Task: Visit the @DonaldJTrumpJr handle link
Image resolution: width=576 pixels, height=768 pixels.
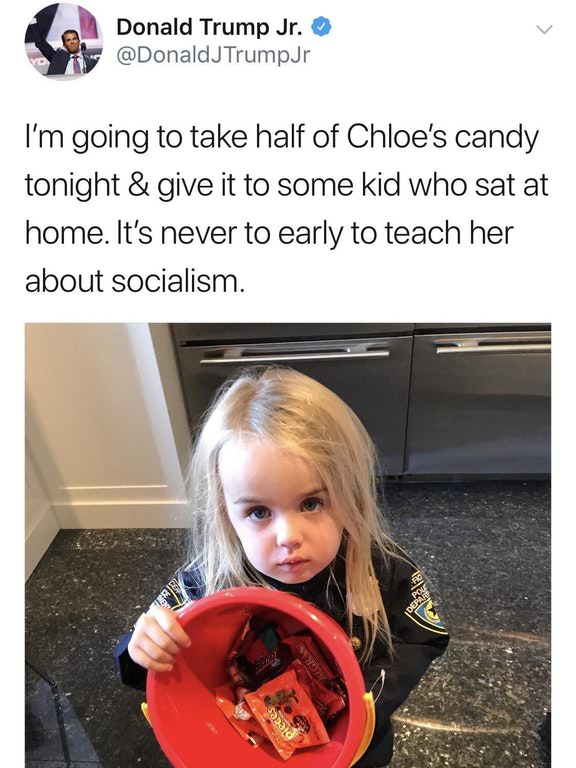Action: click(x=213, y=55)
